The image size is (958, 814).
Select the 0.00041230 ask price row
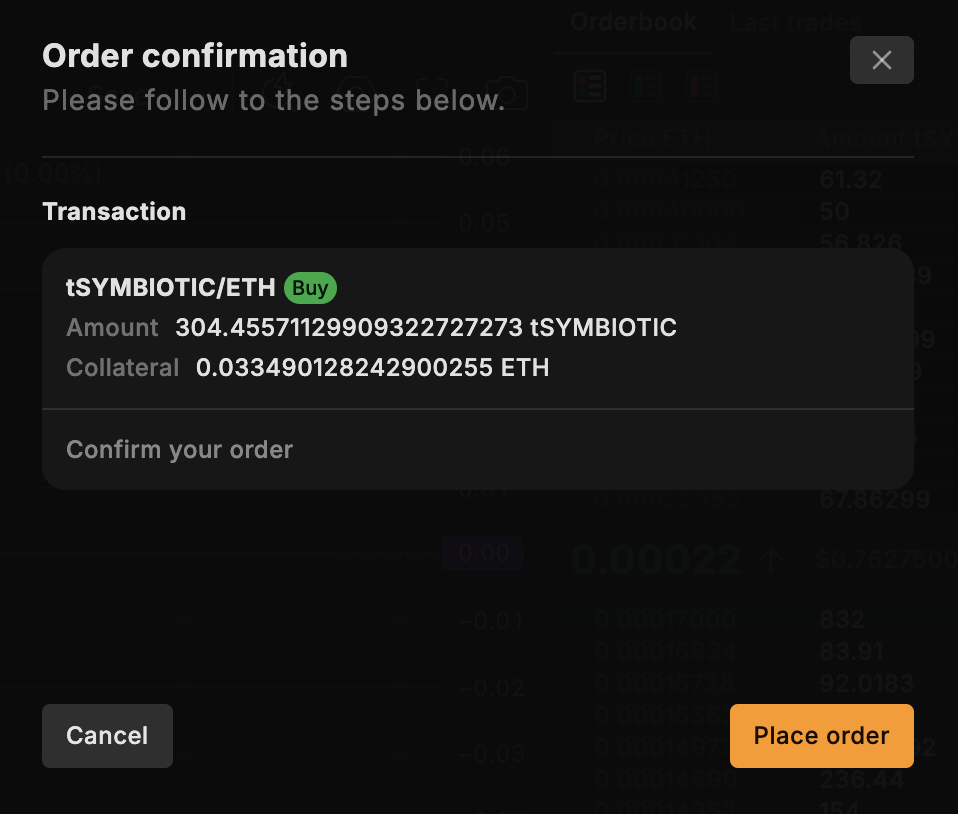pyautogui.click(x=665, y=180)
